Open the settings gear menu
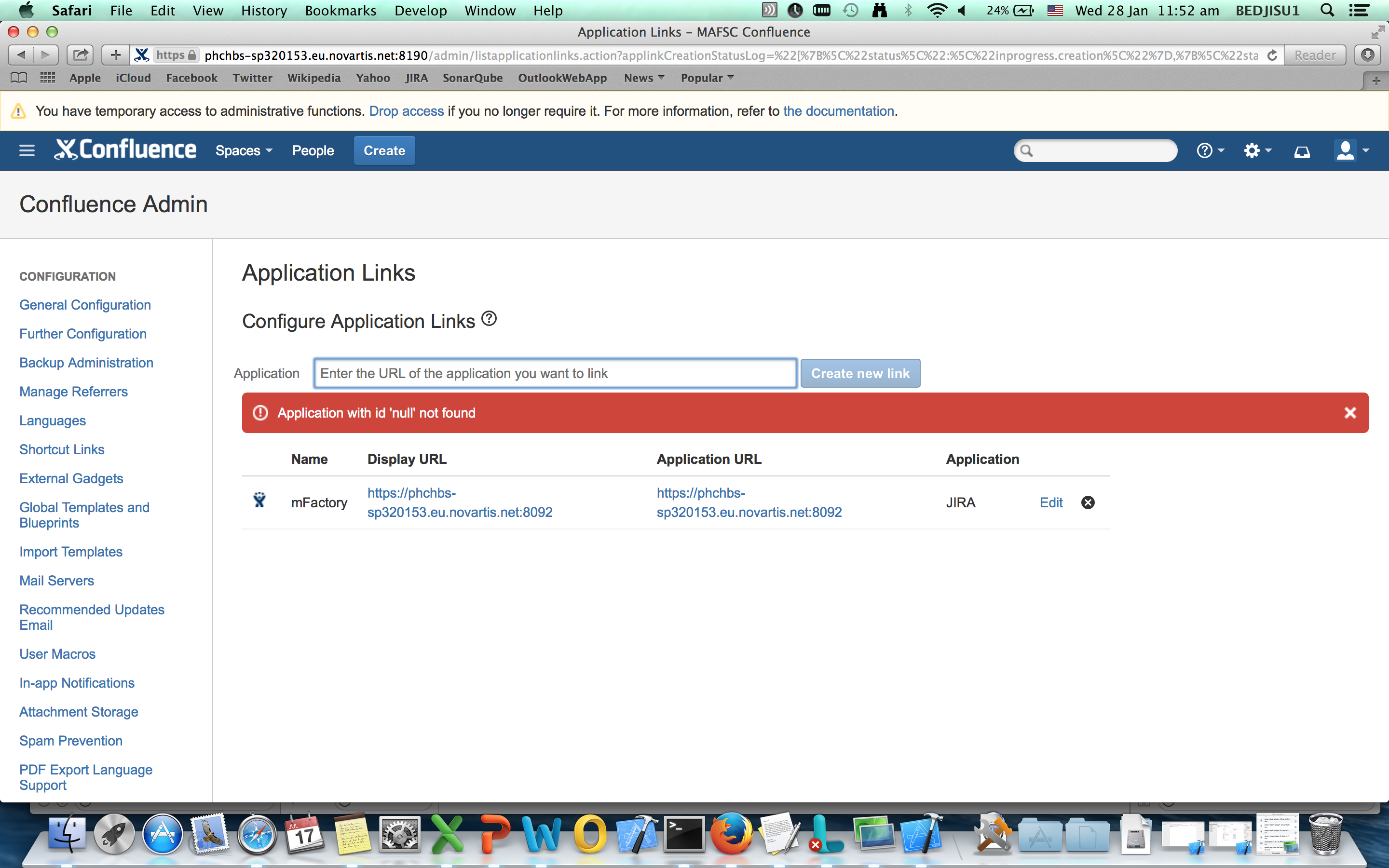 coord(1256,150)
